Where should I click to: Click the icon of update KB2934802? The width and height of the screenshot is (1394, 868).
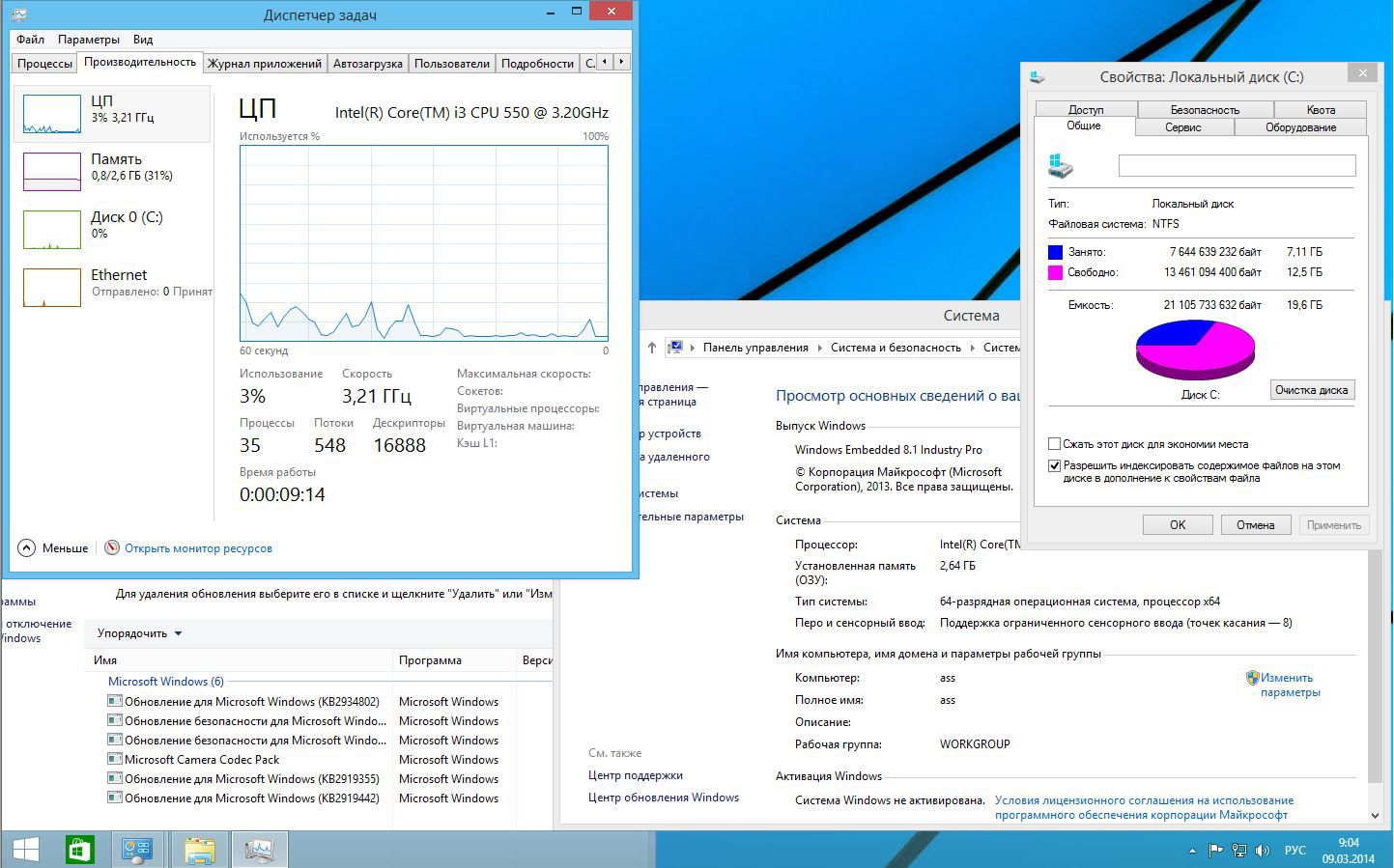tap(115, 701)
